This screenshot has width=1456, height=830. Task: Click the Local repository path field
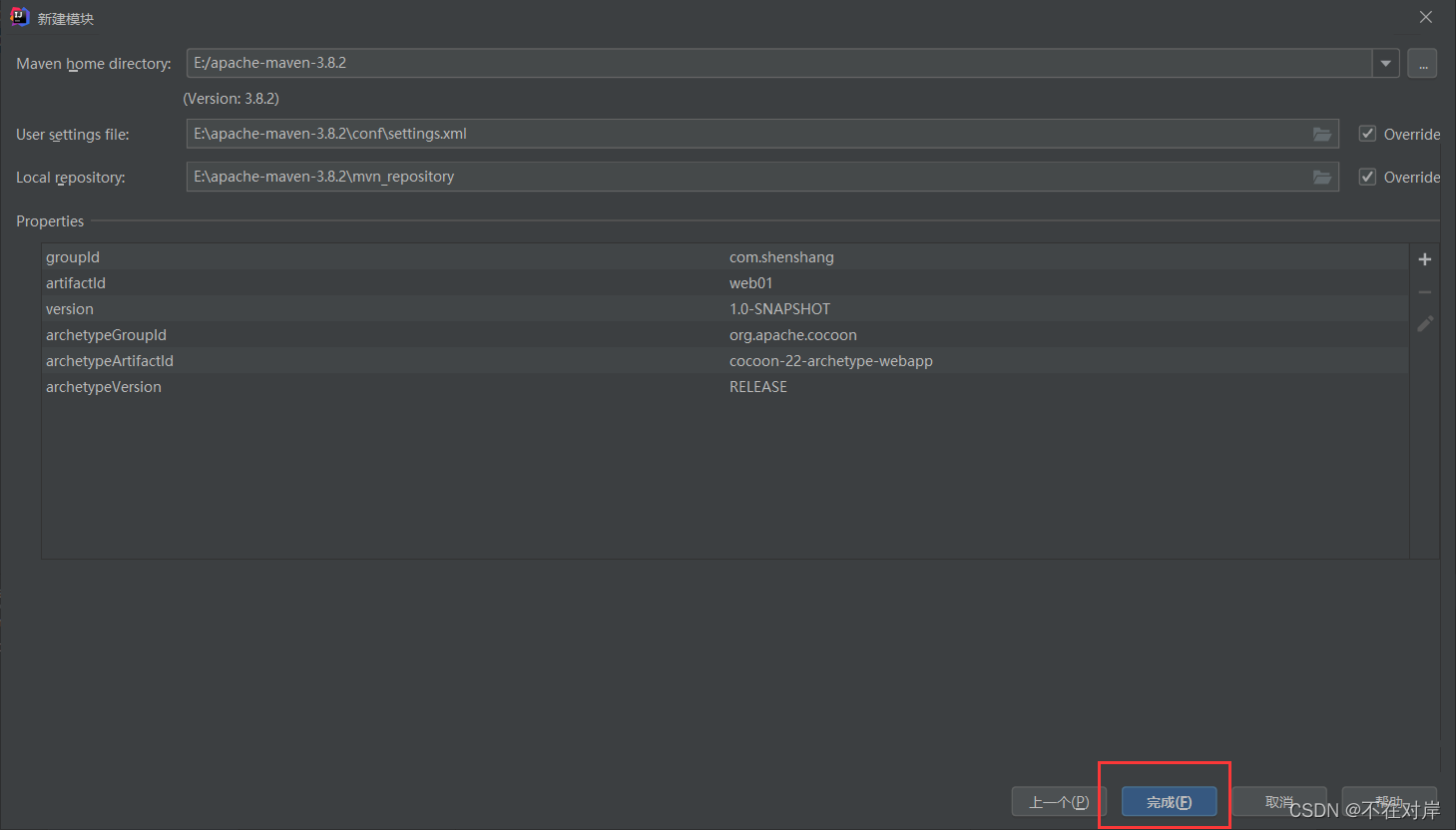pos(762,177)
